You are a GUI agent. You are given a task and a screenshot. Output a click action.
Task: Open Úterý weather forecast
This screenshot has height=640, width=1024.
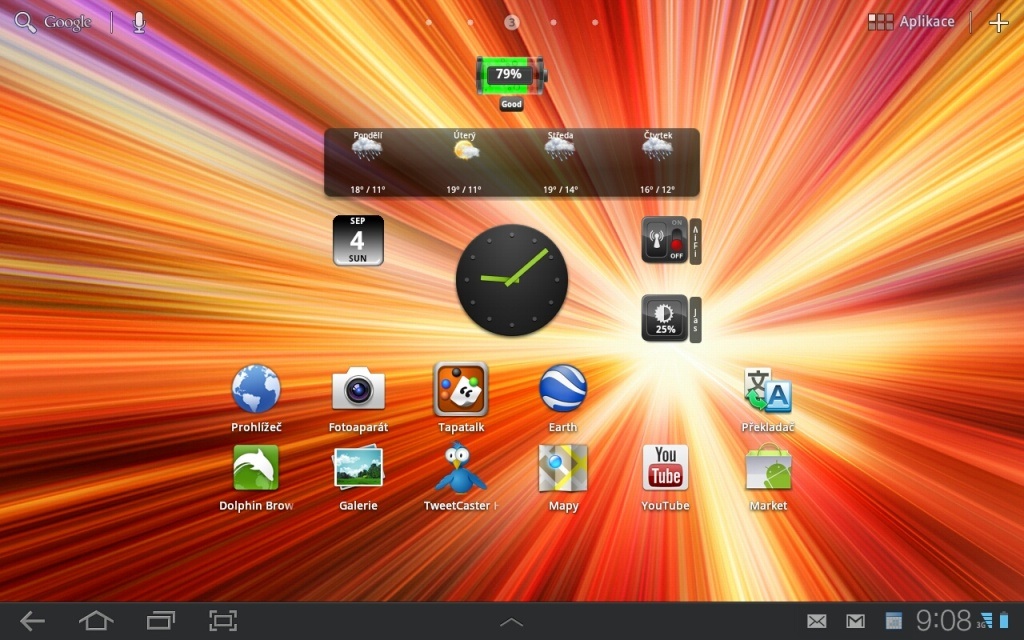pos(464,163)
